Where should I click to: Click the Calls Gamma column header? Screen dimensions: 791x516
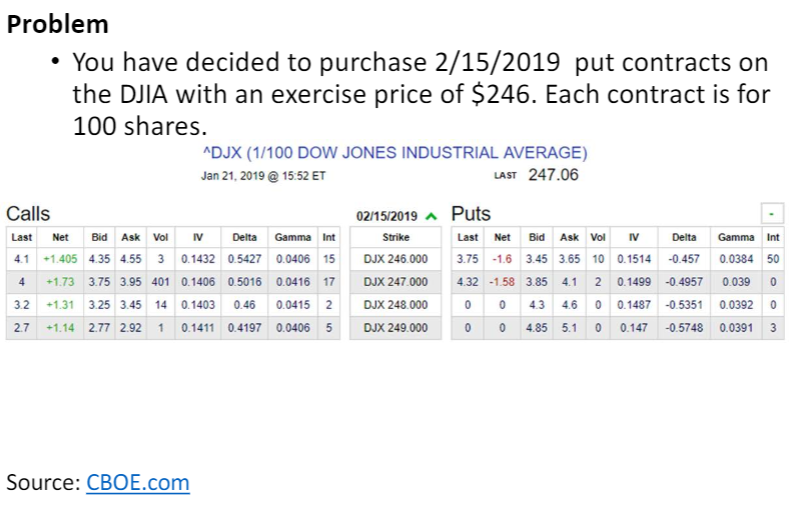[x=292, y=238]
